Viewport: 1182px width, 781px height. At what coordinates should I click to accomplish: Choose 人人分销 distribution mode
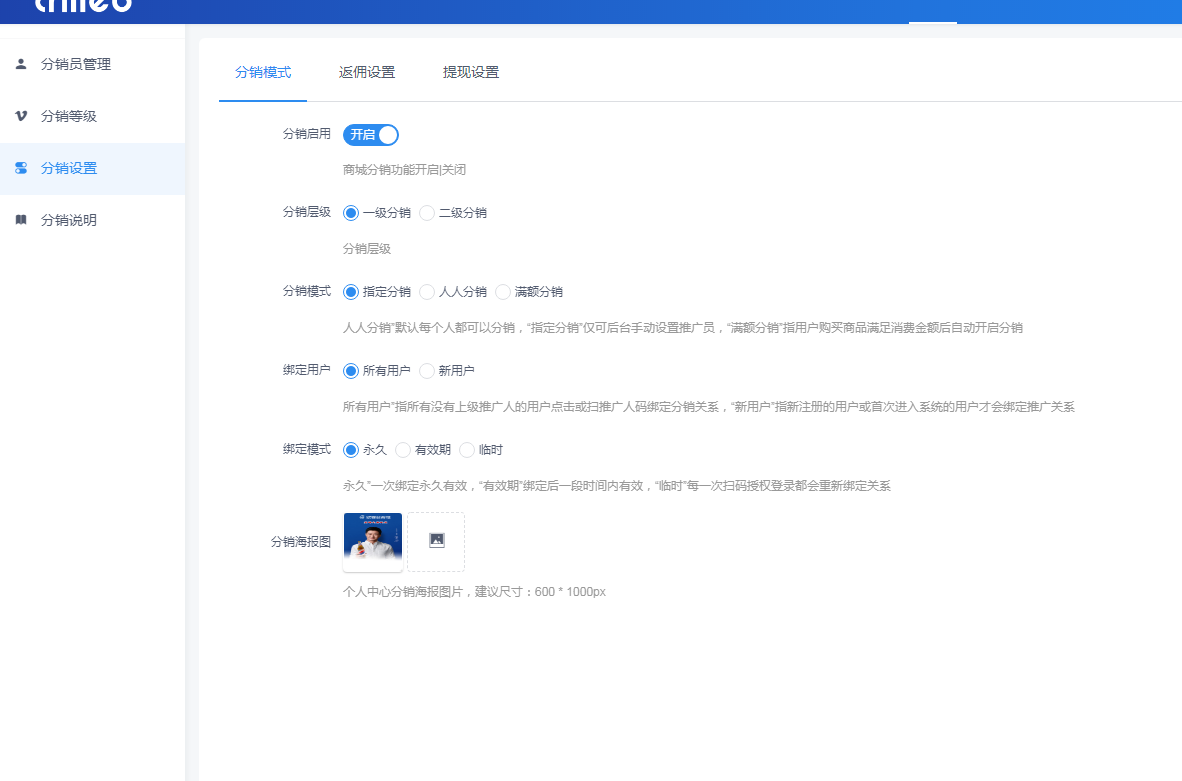[427, 292]
